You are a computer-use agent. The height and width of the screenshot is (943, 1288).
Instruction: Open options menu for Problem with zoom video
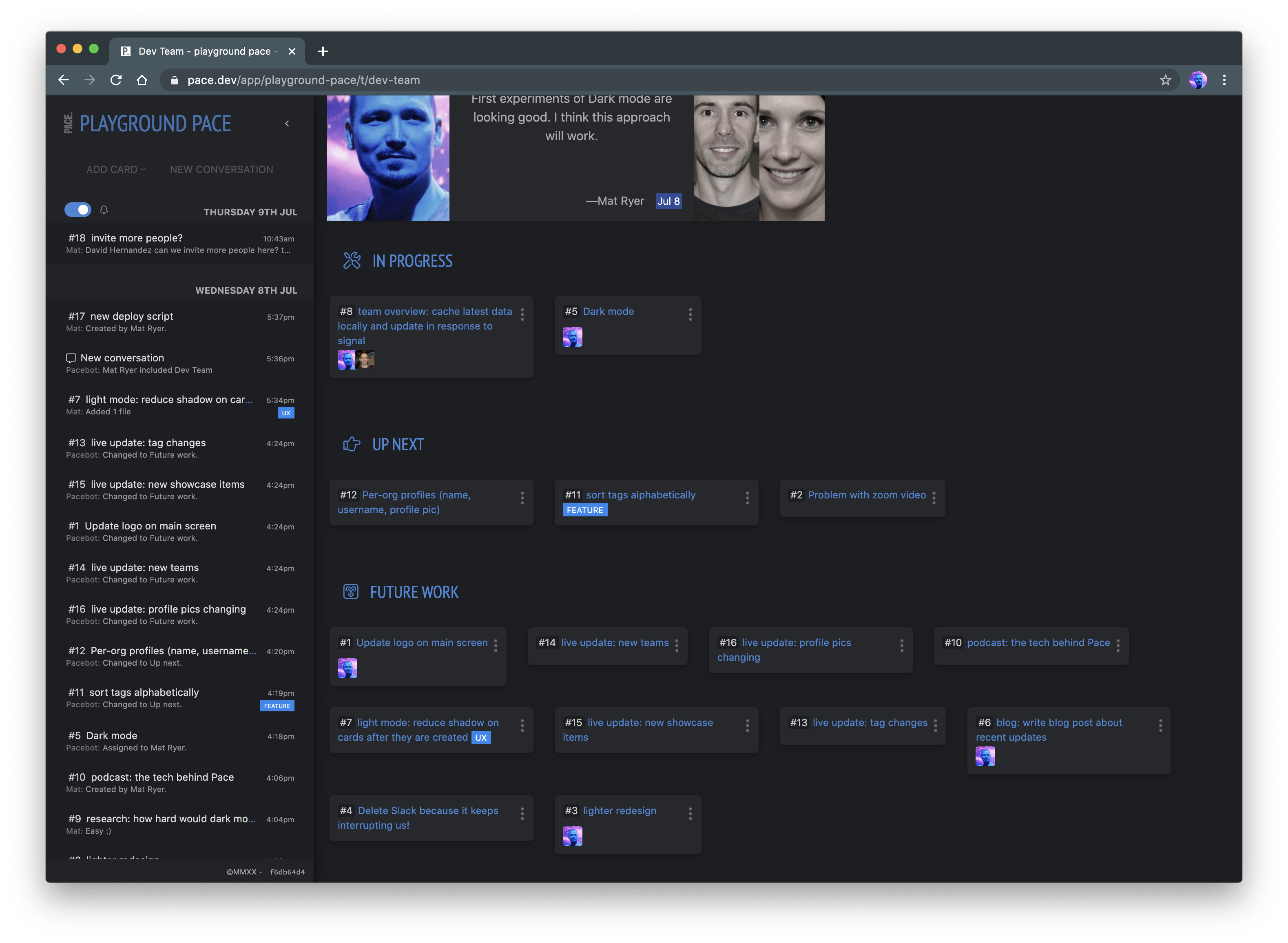(934, 498)
